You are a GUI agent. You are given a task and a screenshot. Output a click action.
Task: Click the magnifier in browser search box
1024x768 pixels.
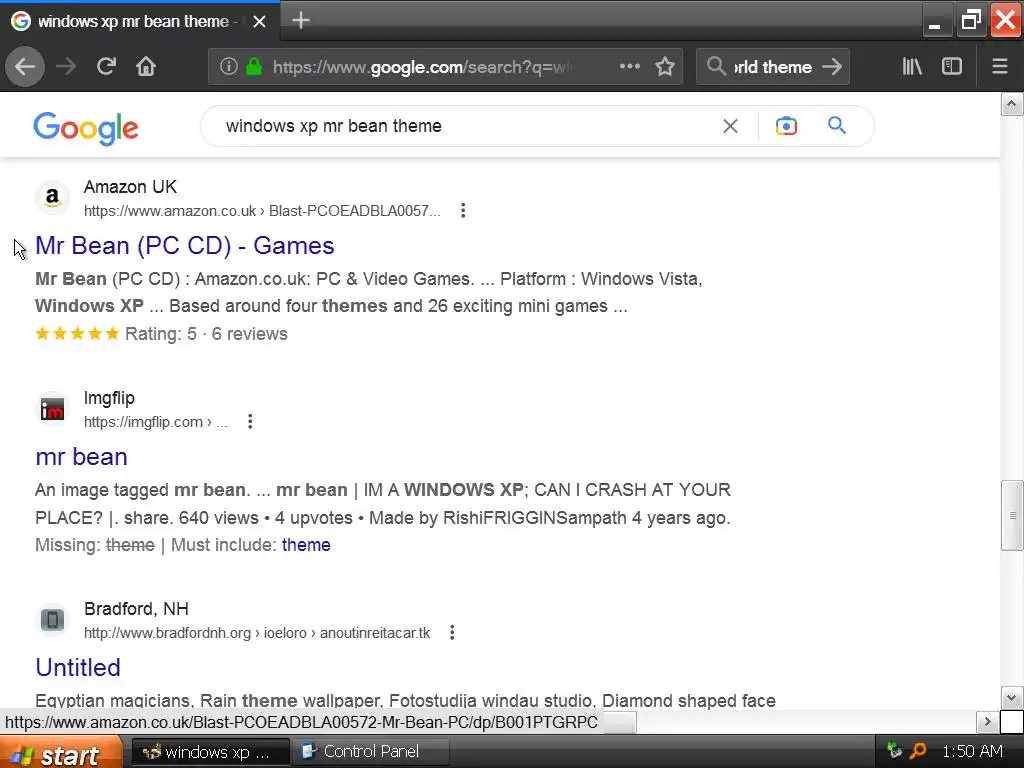click(x=716, y=66)
